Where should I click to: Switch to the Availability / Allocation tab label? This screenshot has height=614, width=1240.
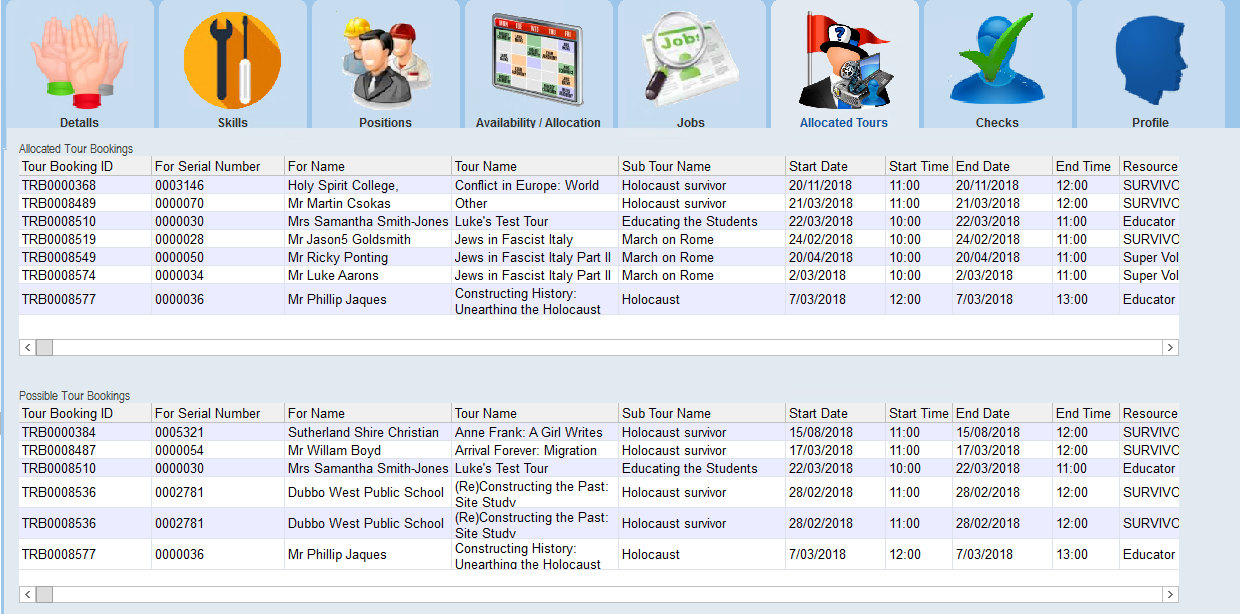point(538,123)
